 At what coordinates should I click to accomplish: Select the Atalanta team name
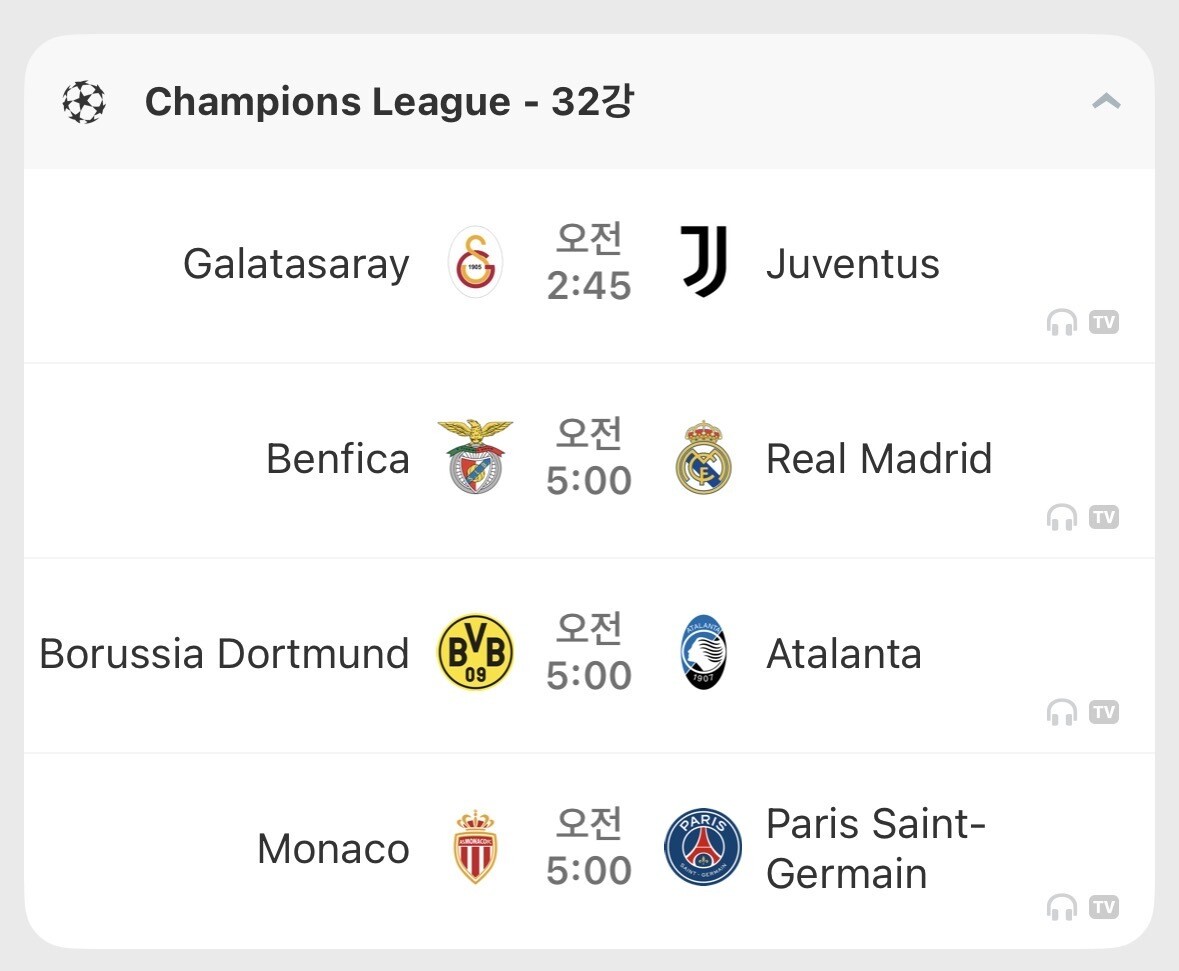[x=844, y=654]
